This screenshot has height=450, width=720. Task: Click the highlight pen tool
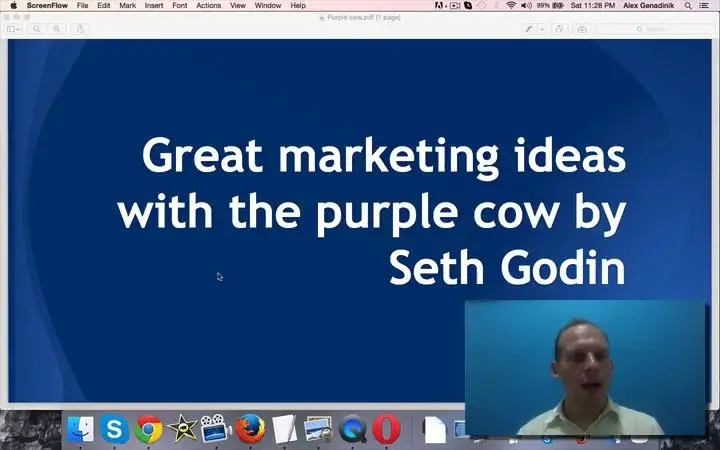click(x=529, y=29)
